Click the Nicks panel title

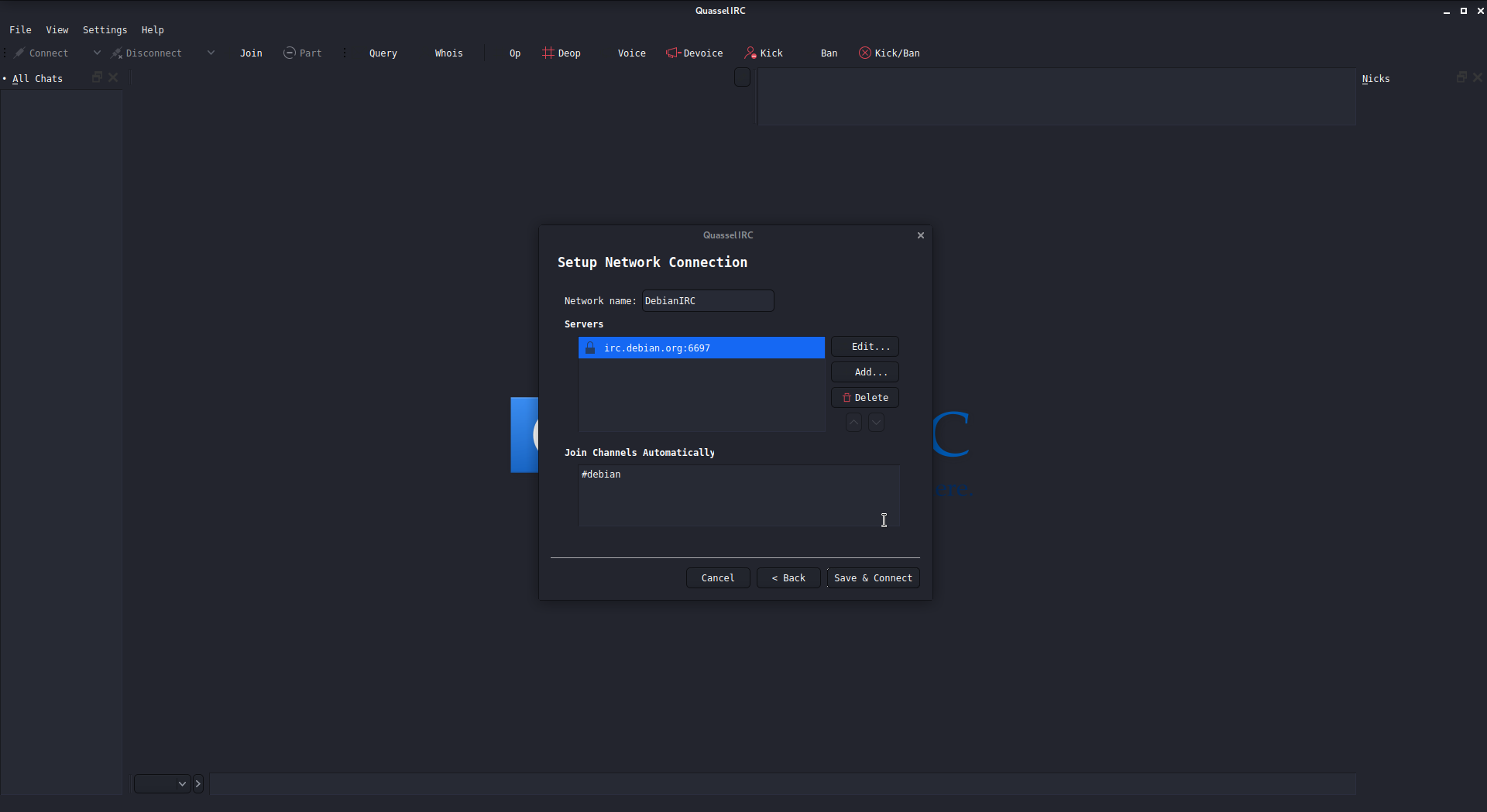click(1375, 79)
